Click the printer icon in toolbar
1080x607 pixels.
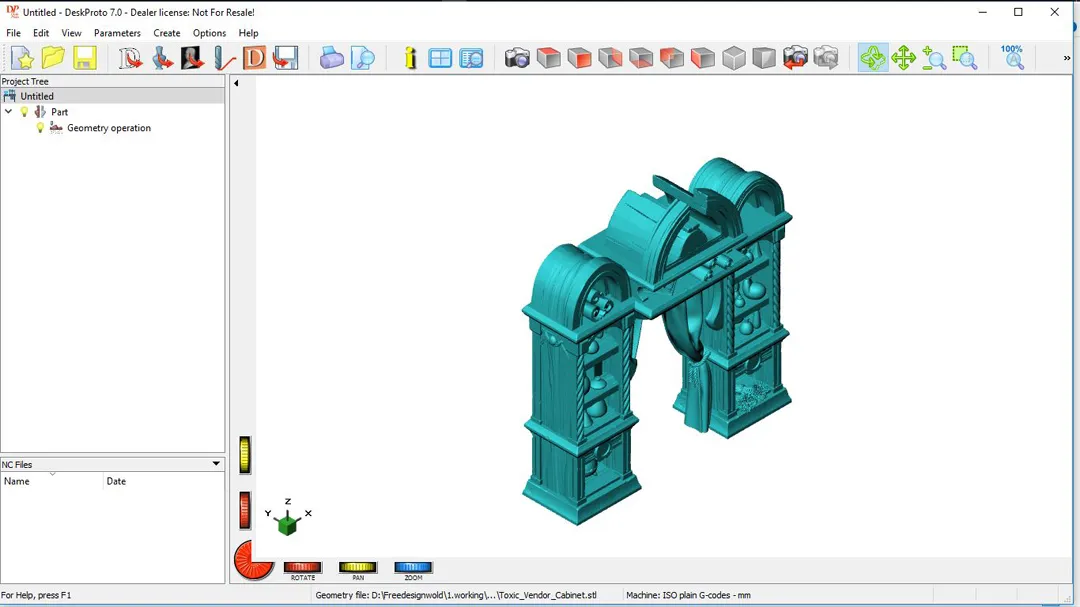coord(332,58)
